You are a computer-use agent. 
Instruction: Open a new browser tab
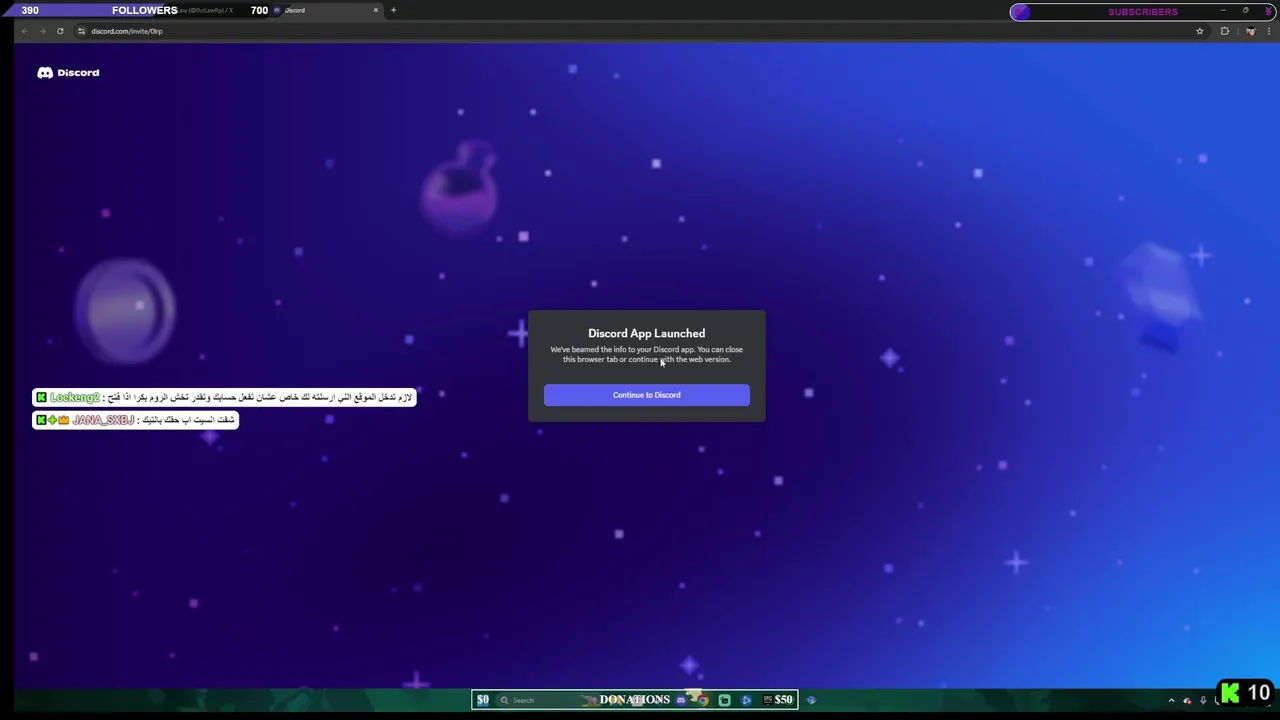tap(393, 10)
